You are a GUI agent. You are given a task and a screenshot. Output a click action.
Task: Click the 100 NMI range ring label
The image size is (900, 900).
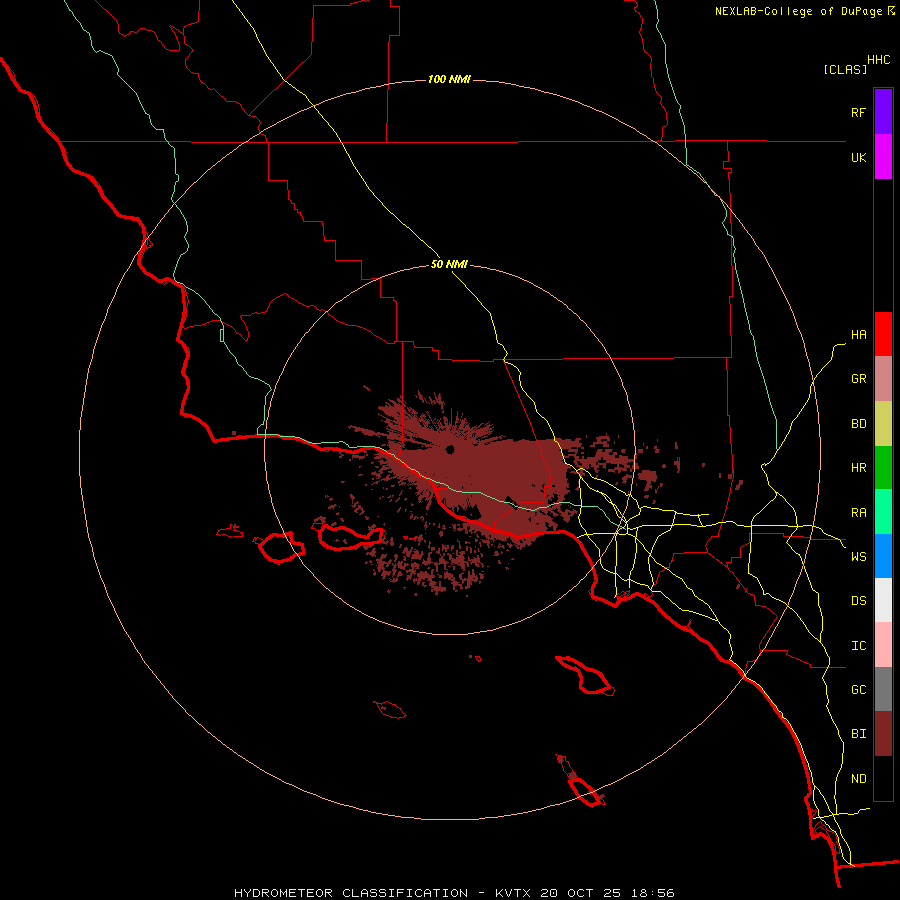click(x=449, y=79)
